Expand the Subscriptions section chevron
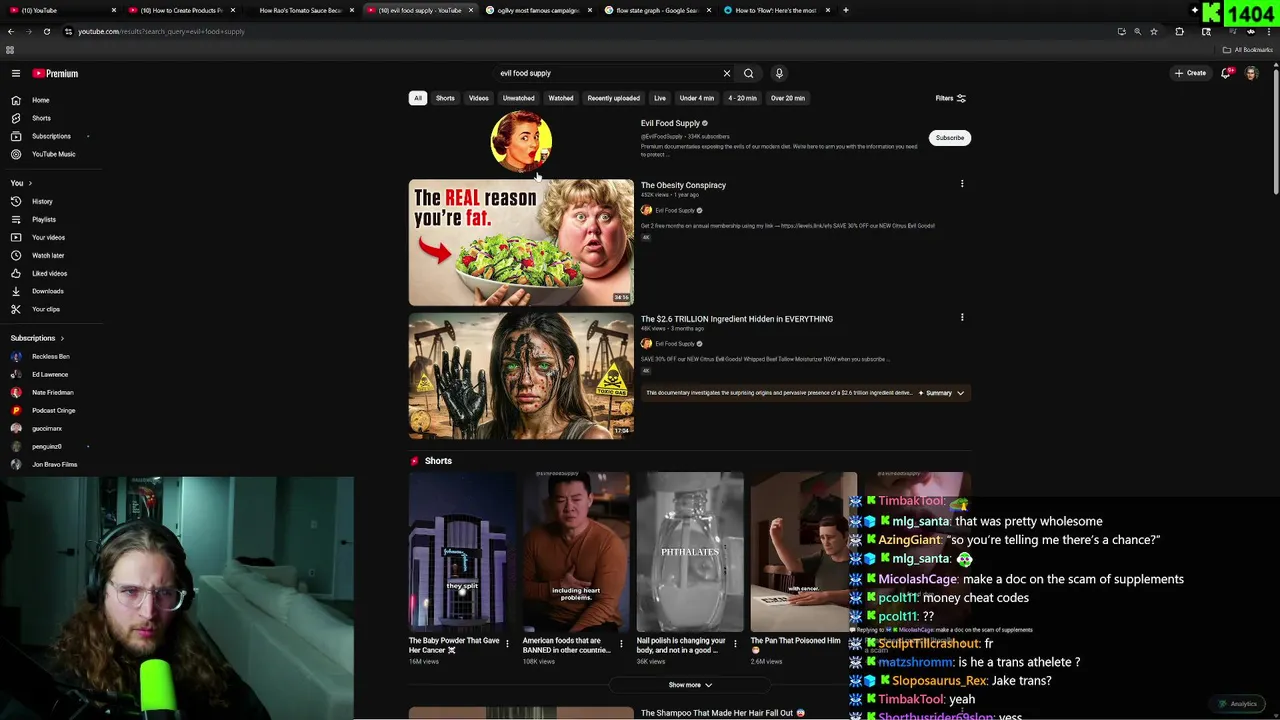Screen dimensions: 1280x720 (62, 338)
